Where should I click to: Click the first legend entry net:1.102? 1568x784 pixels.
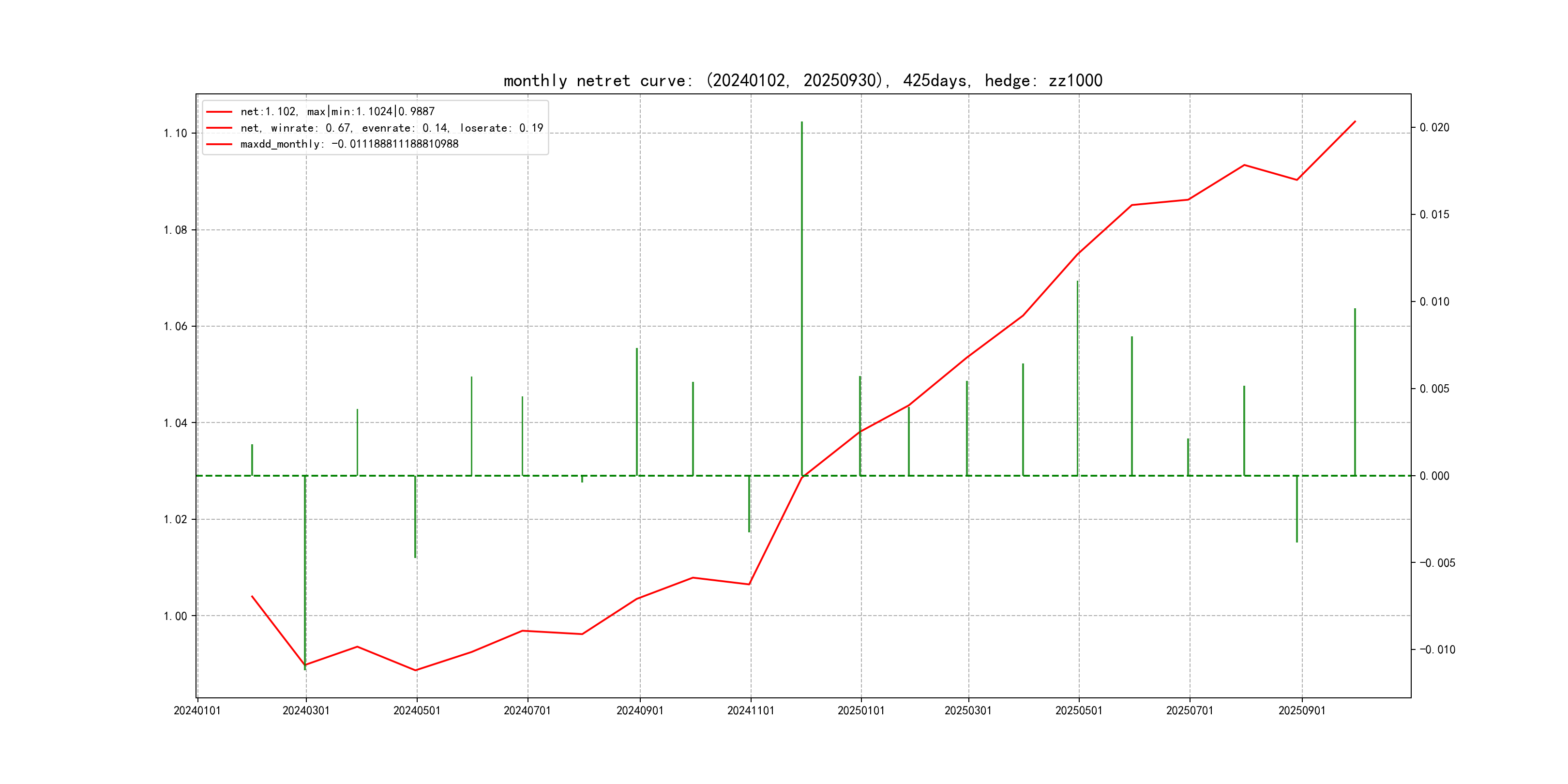337,111
